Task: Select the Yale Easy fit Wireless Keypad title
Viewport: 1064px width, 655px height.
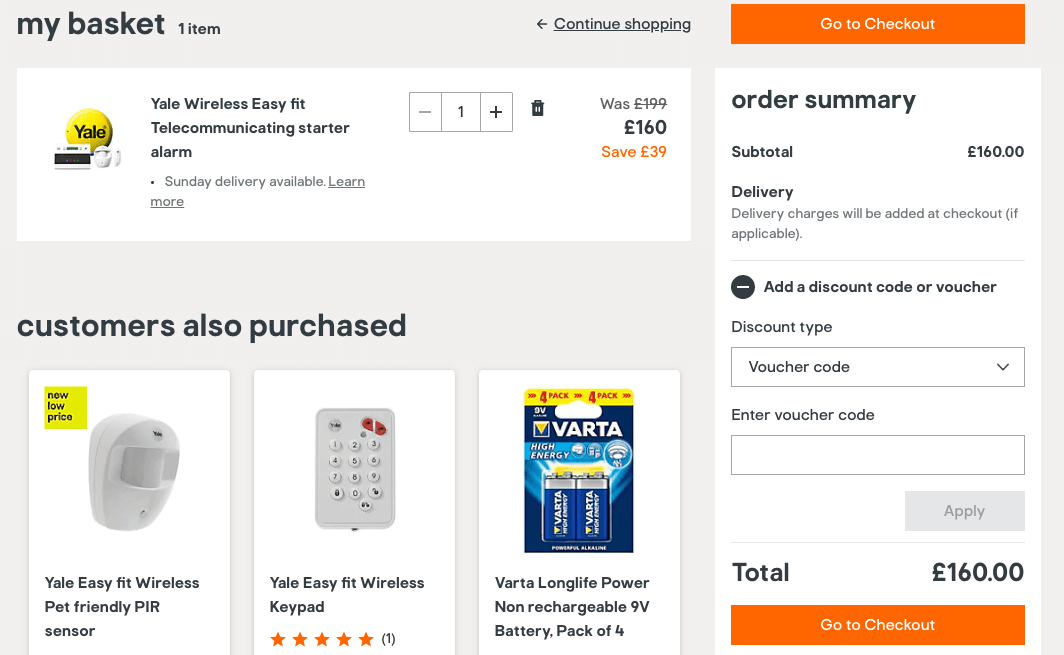Action: click(x=346, y=594)
